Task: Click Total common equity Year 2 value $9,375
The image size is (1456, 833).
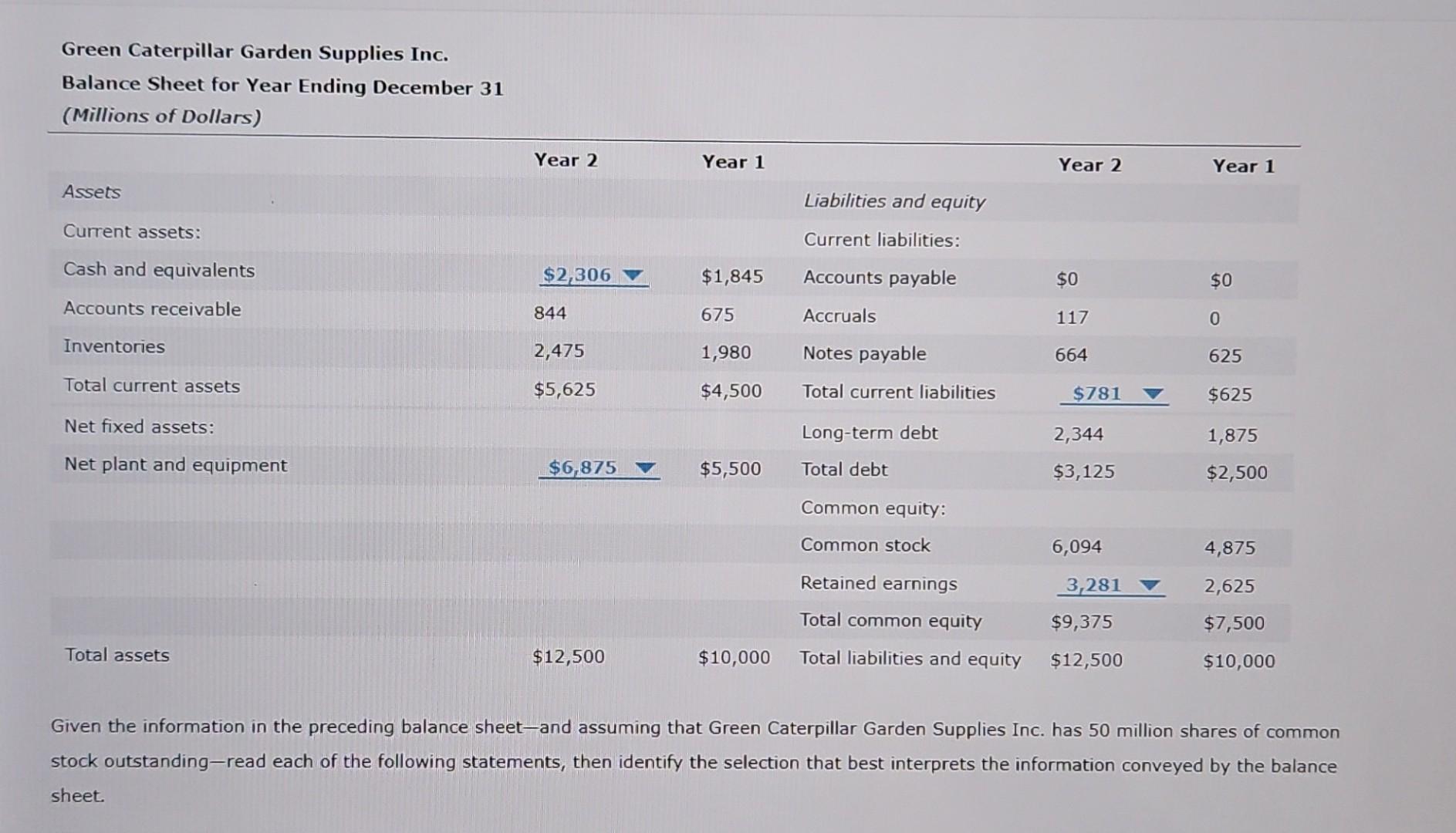Action: click(x=1082, y=622)
